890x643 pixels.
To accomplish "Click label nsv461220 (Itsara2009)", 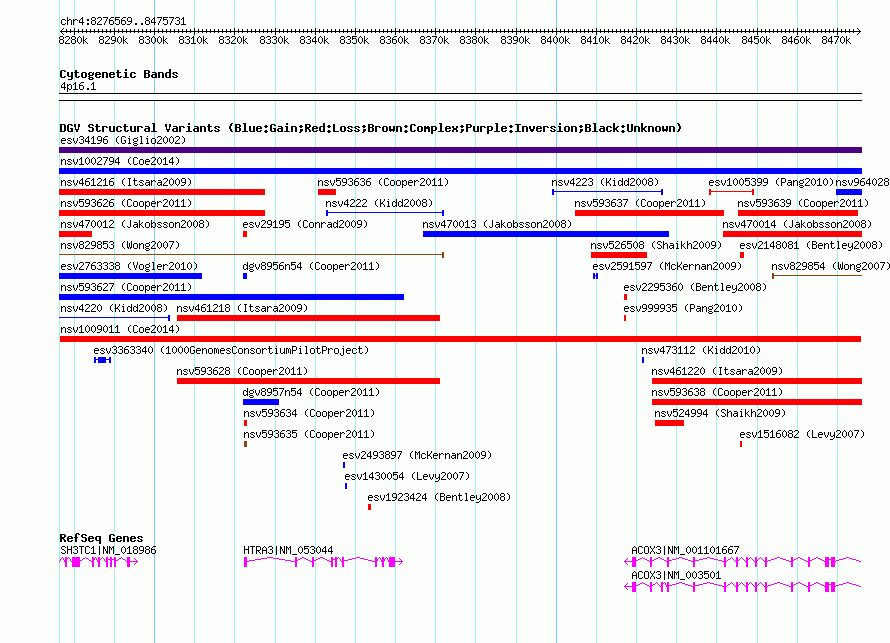I will 717,371.
